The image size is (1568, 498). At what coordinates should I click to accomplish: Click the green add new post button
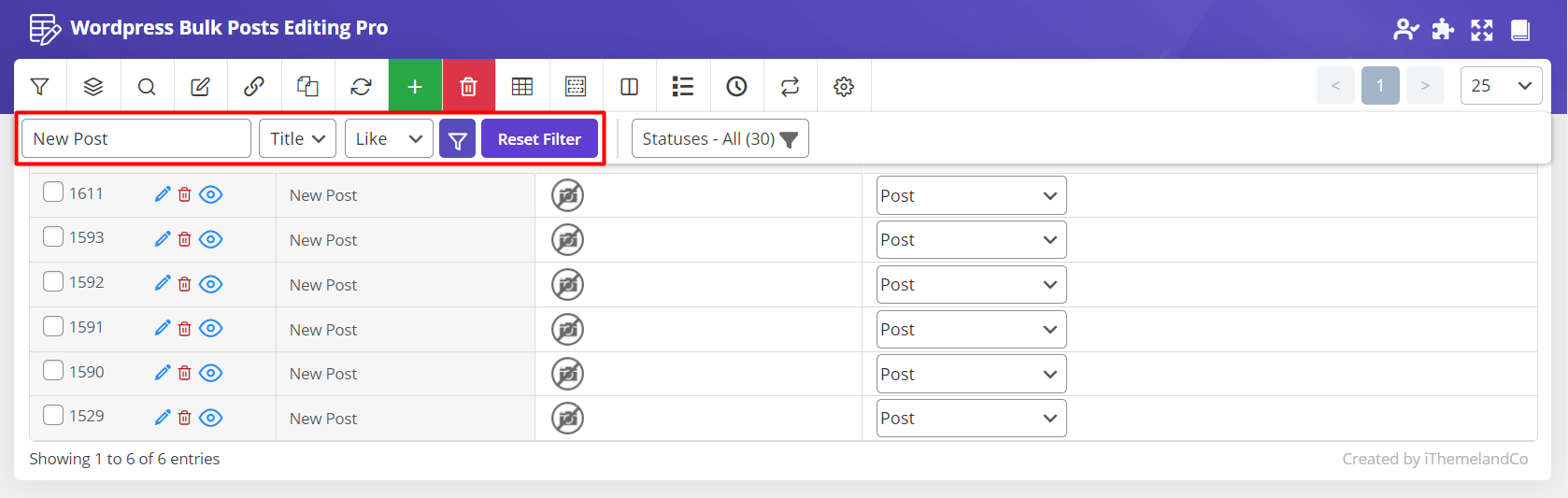415,87
